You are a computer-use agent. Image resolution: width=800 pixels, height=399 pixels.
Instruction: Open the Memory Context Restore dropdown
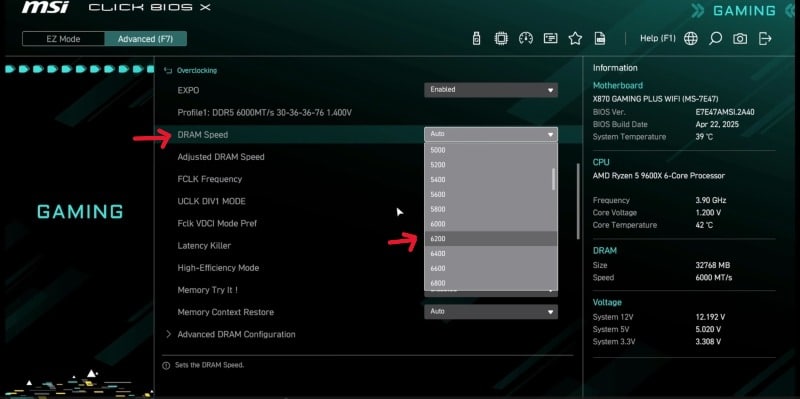coord(491,312)
